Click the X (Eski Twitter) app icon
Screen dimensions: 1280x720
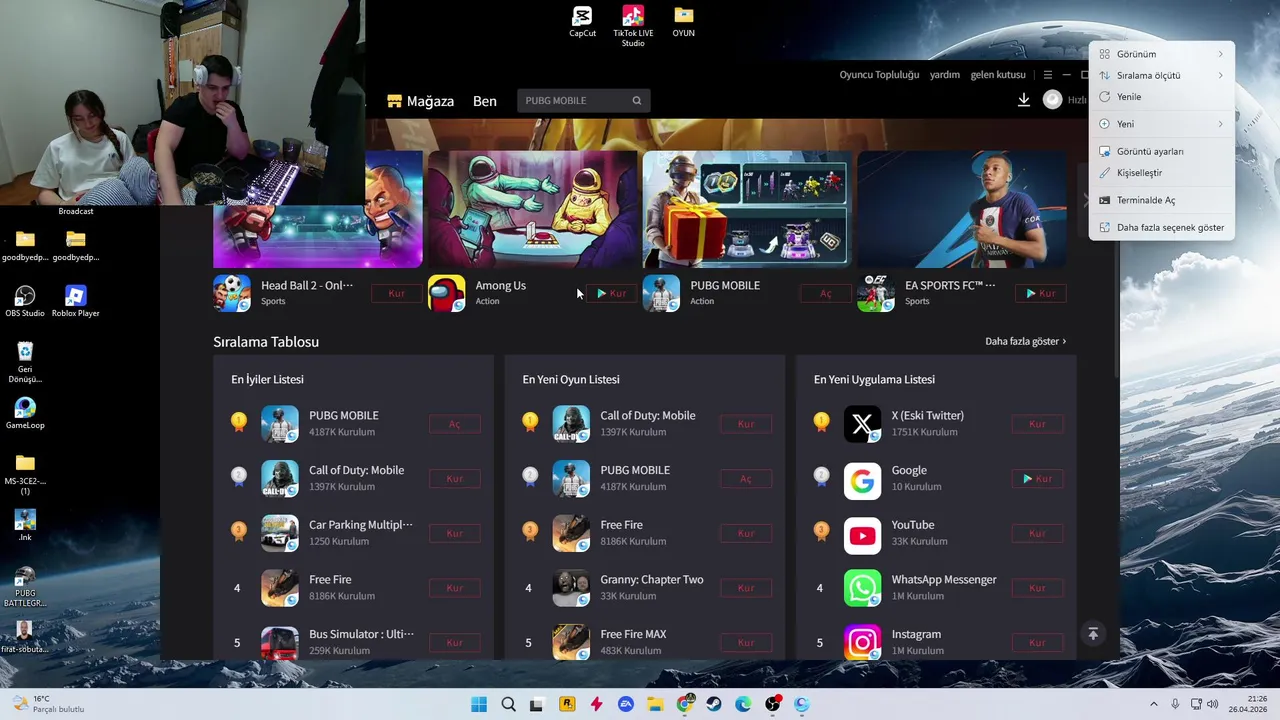[x=862, y=424]
